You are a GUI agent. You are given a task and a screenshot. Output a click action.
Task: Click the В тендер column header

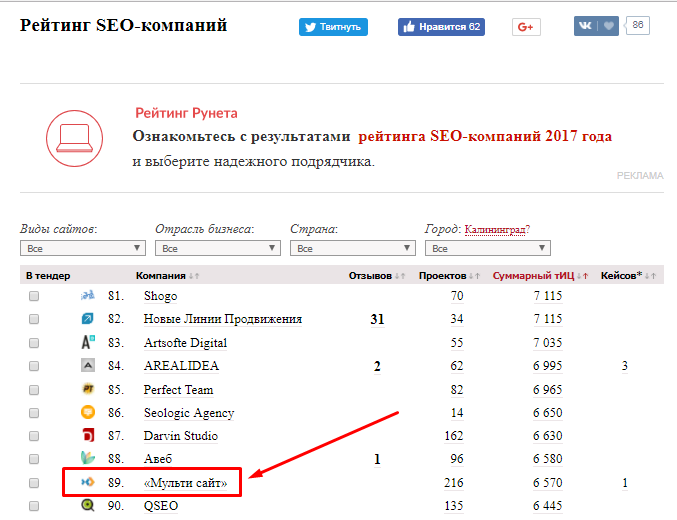tap(48, 276)
